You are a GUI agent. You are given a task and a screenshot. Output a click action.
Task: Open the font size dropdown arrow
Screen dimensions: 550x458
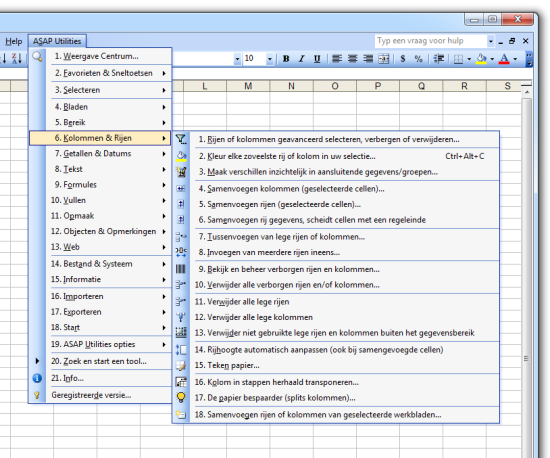[269, 59]
